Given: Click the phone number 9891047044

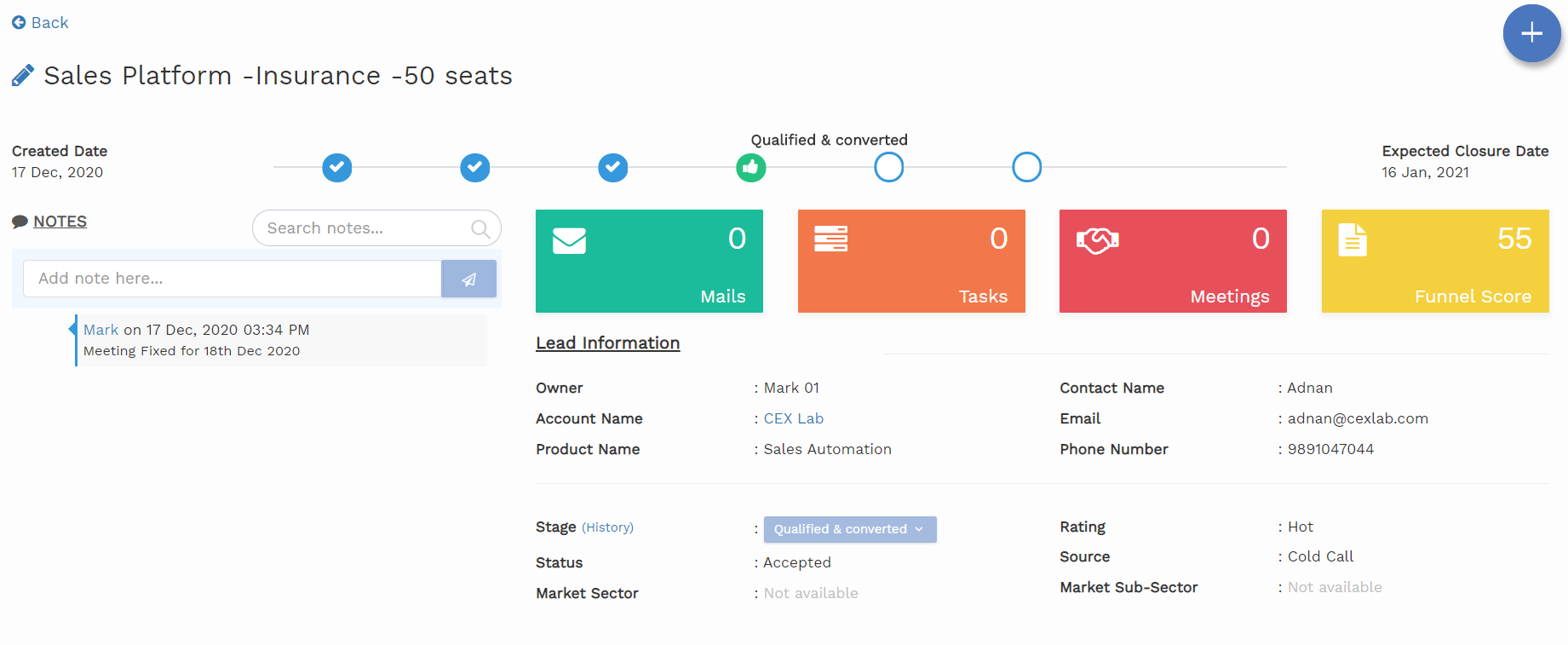Looking at the screenshot, I should click(x=1330, y=449).
